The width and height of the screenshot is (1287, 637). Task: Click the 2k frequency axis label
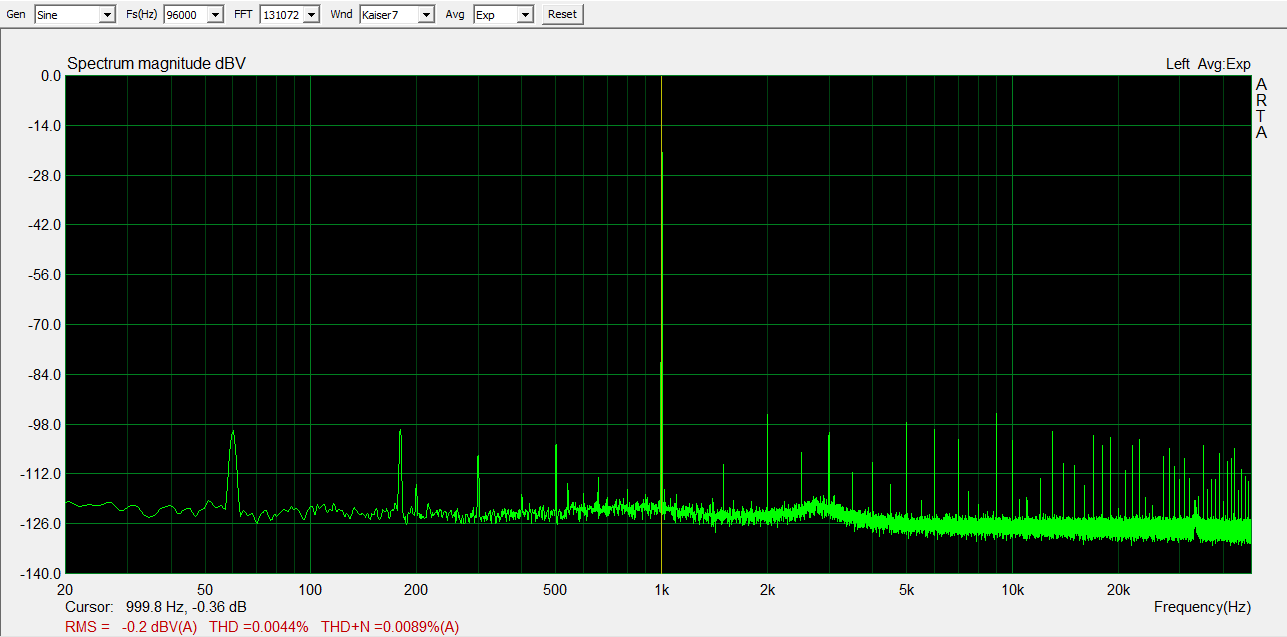click(767, 589)
